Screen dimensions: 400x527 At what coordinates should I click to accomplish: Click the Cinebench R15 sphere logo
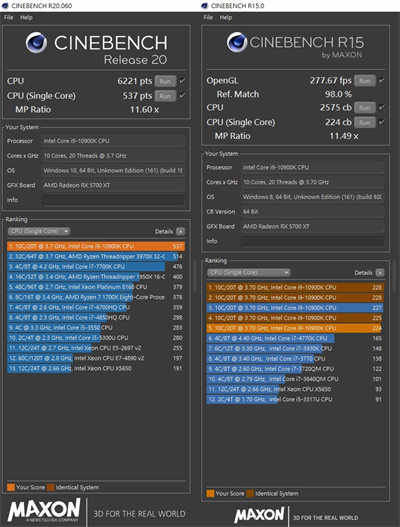tap(237, 42)
